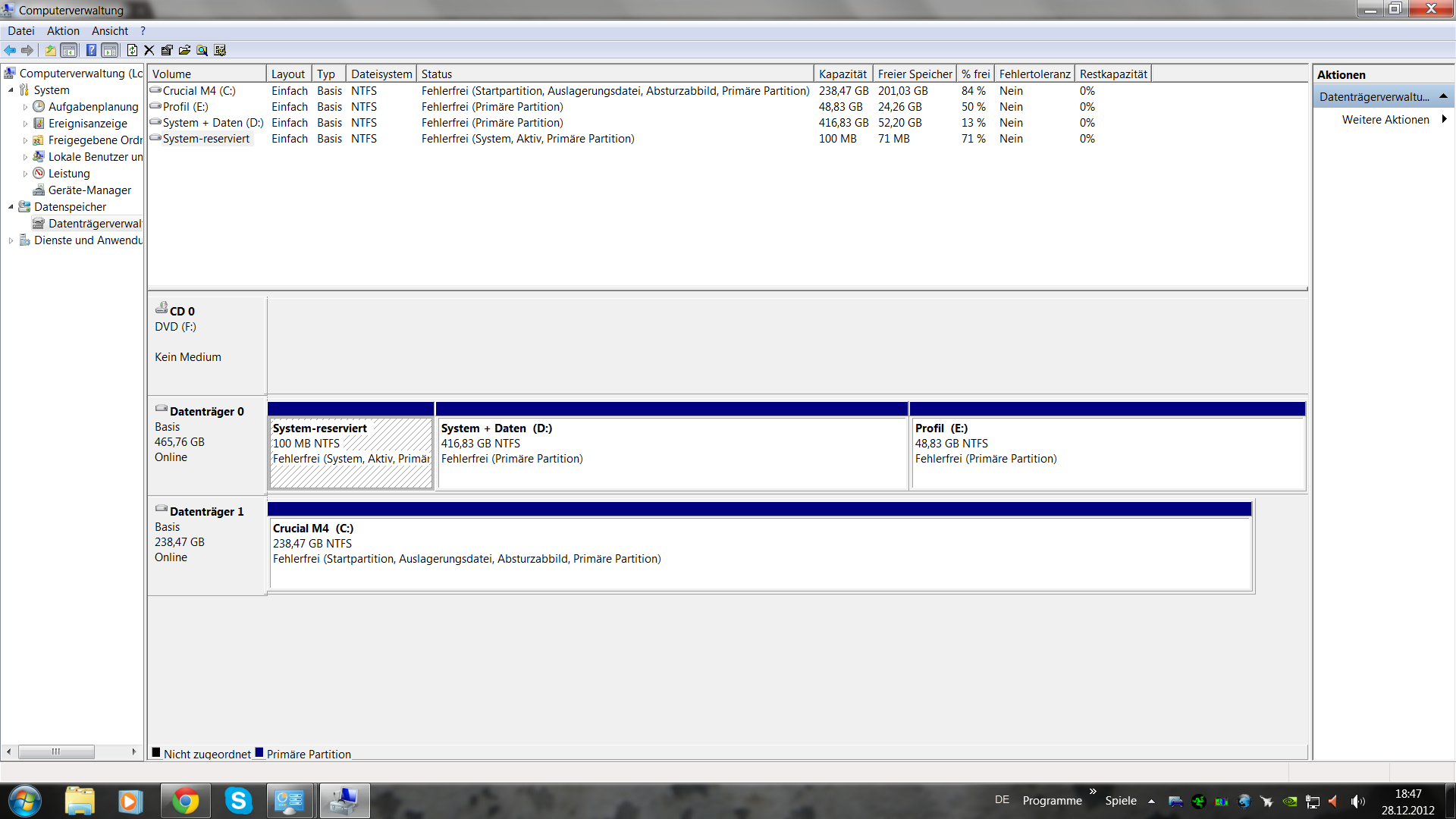1456x819 pixels.
Task: Collapse the Datenträgerverwaltung actions section arrow
Action: coord(1443,96)
